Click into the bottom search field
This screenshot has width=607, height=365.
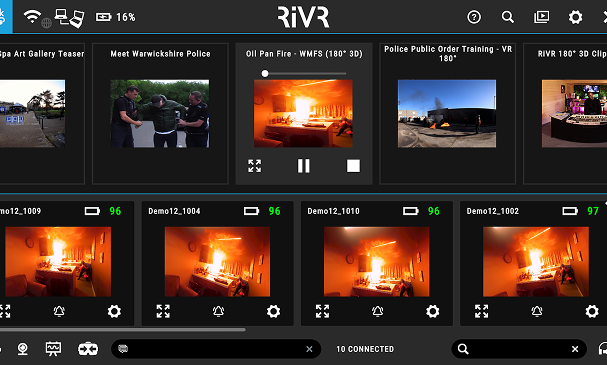tap(519, 349)
